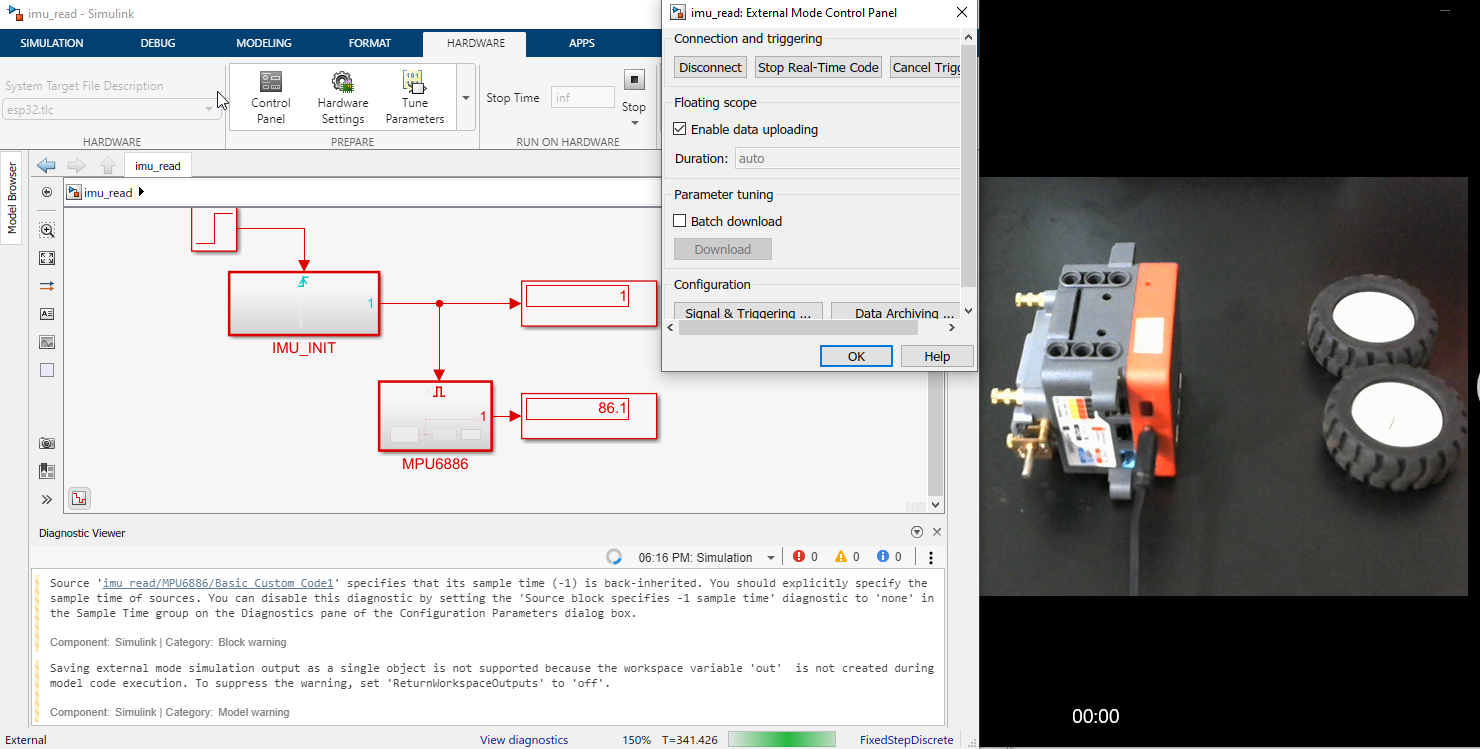Click the forward navigation arrow
The image size is (1480, 749).
(x=77, y=165)
